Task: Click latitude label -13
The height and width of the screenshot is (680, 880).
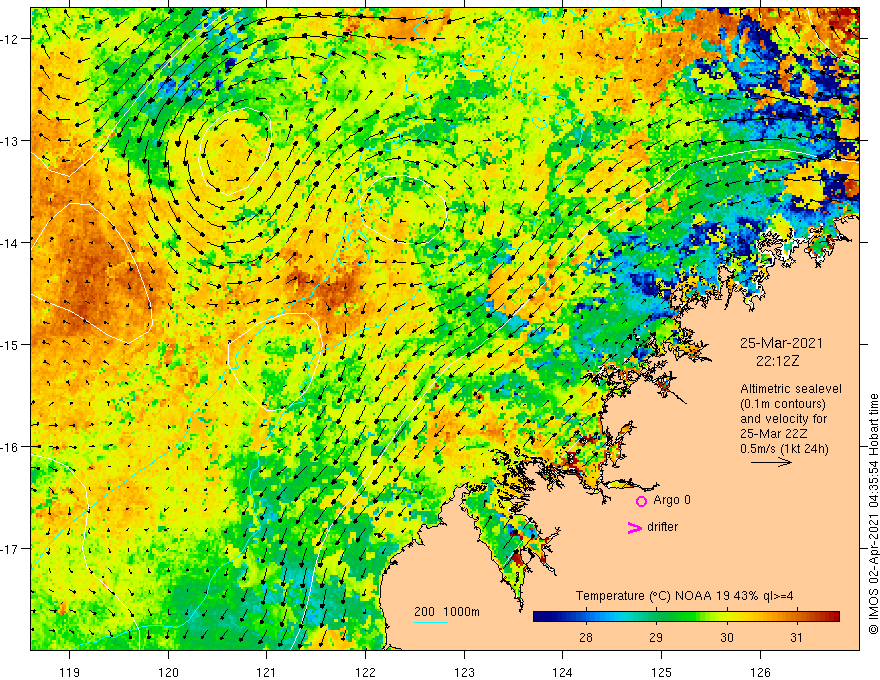Action: [11, 141]
